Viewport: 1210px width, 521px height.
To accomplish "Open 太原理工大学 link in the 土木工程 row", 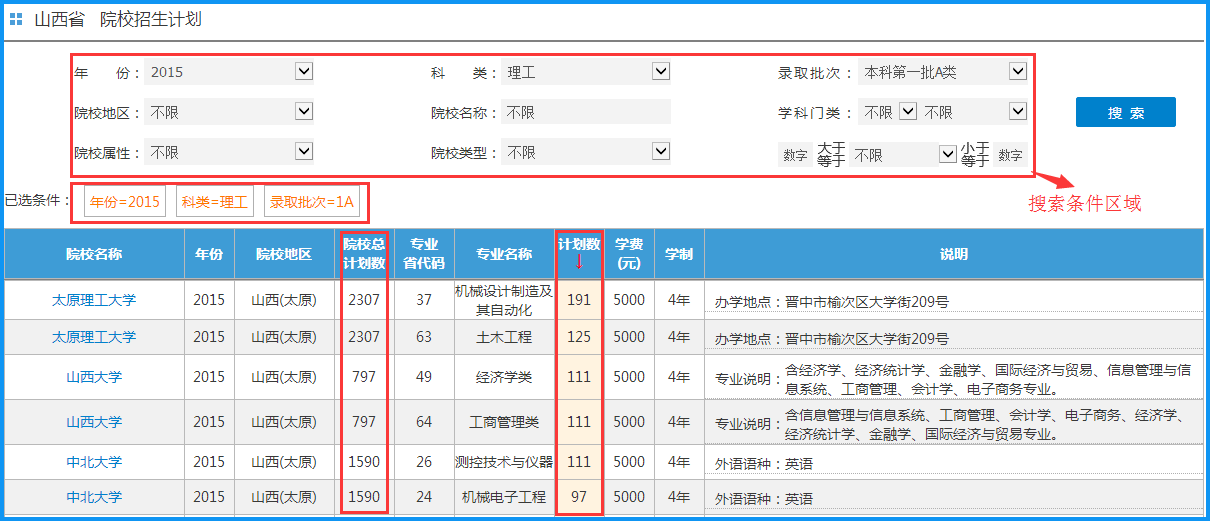I will click(x=94, y=338).
